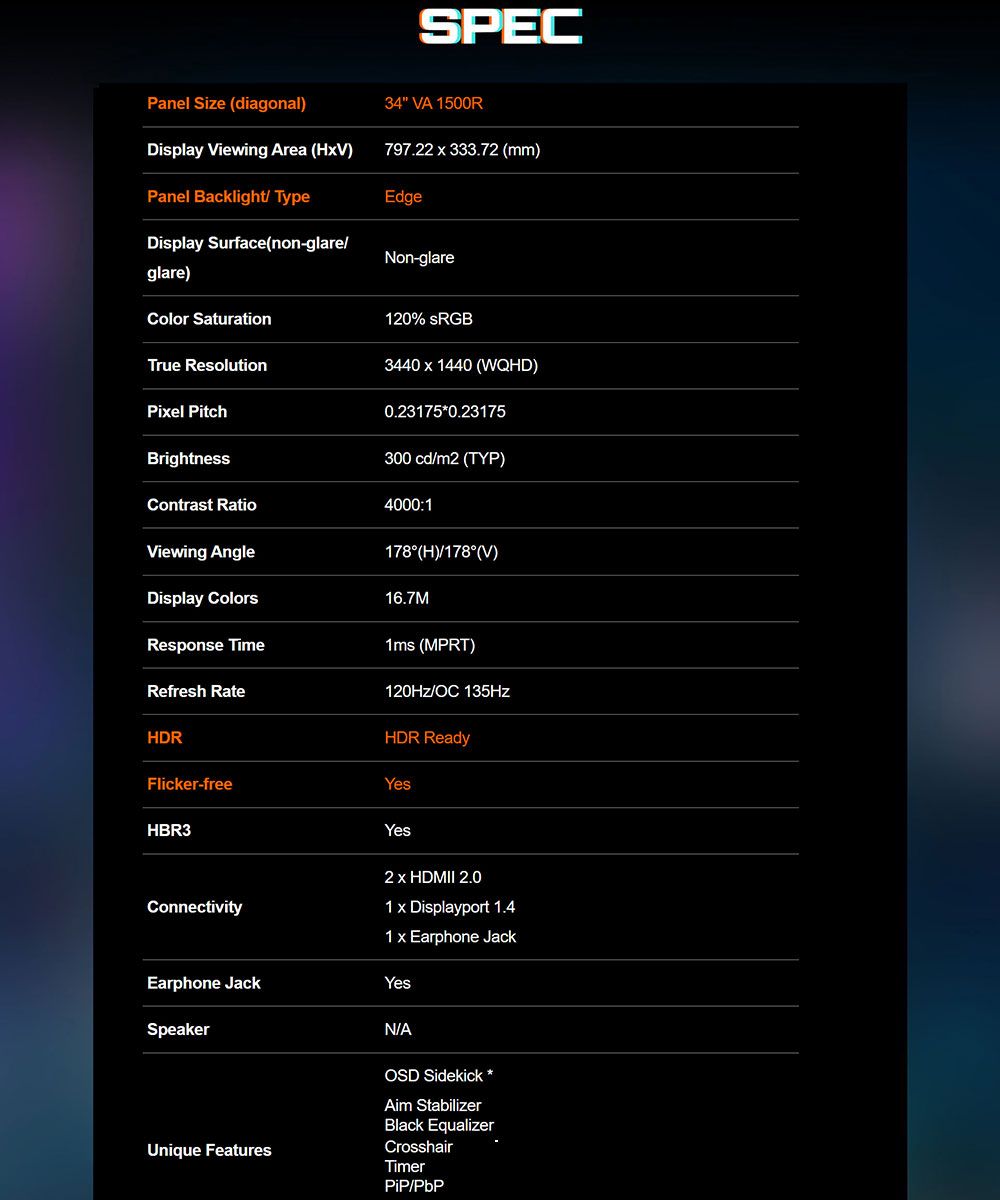Click the '1ms (MPRT)' value
Image resolution: width=1000 pixels, height=1200 pixels.
click(x=430, y=645)
